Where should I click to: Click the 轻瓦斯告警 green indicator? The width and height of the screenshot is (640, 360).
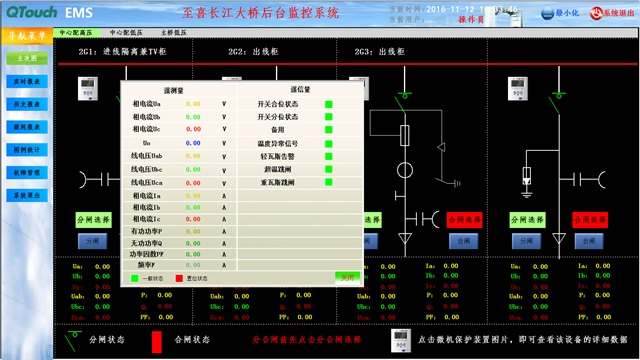329,156
